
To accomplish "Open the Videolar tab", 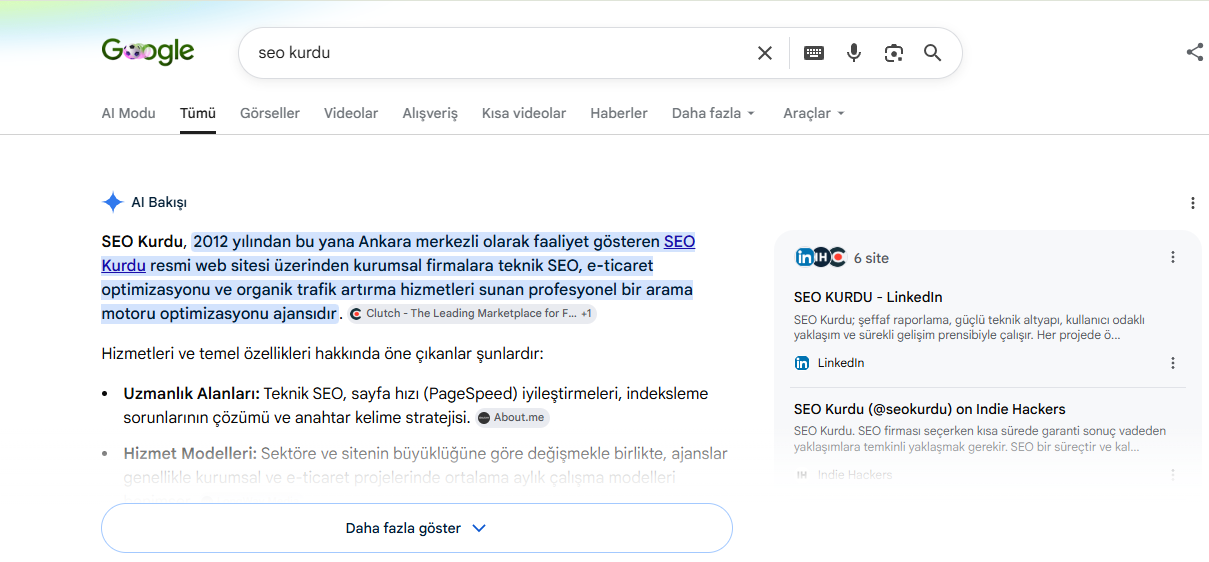I will click(351, 113).
